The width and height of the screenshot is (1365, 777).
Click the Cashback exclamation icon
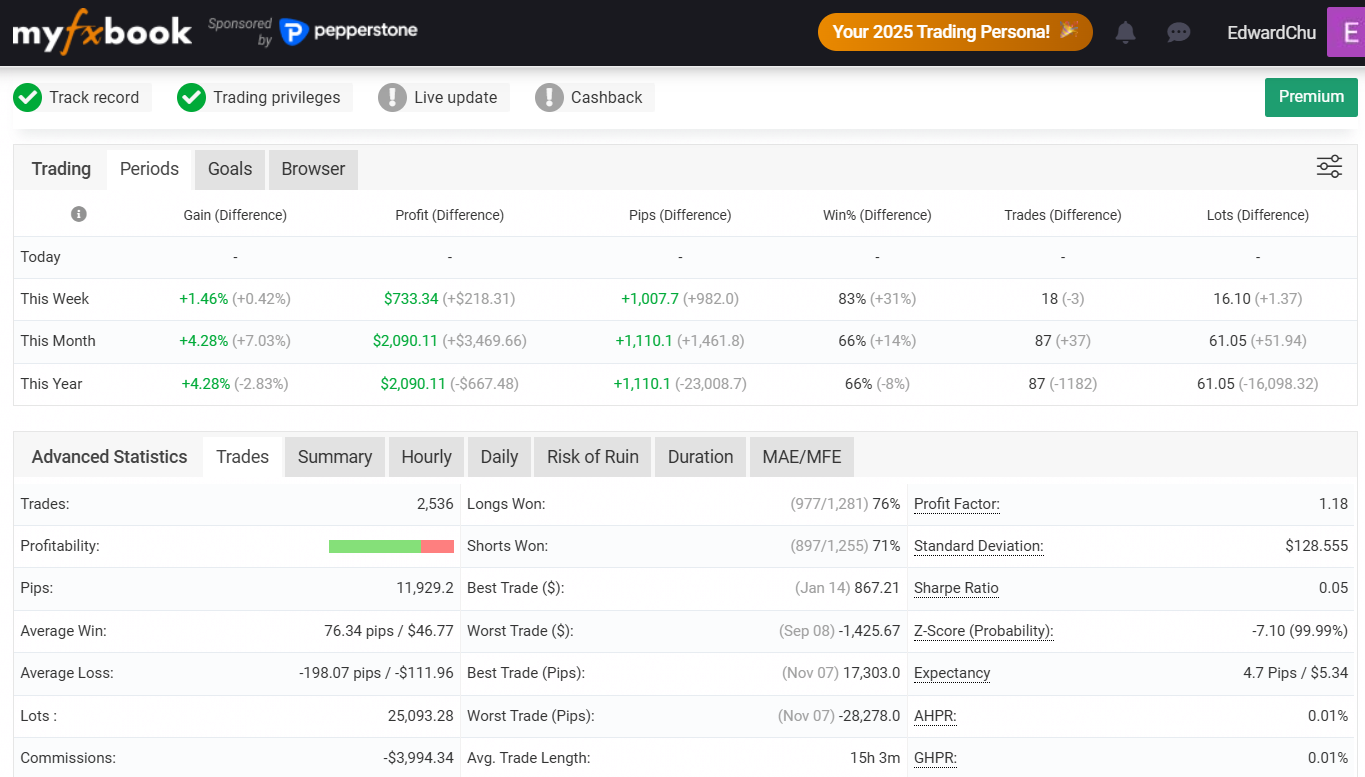pos(549,97)
